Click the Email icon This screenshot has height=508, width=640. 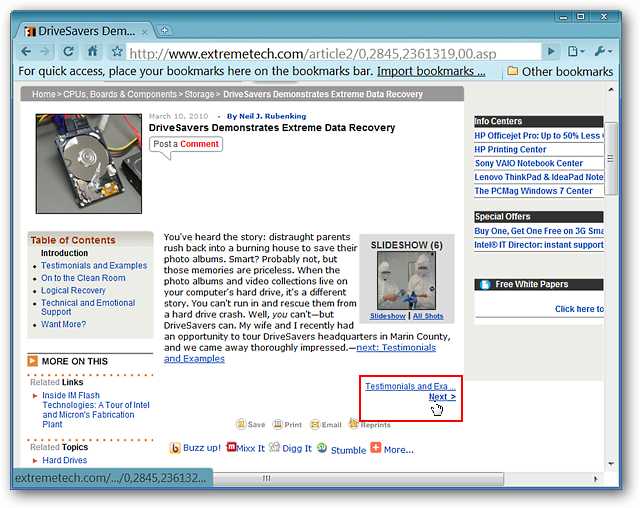(315, 425)
